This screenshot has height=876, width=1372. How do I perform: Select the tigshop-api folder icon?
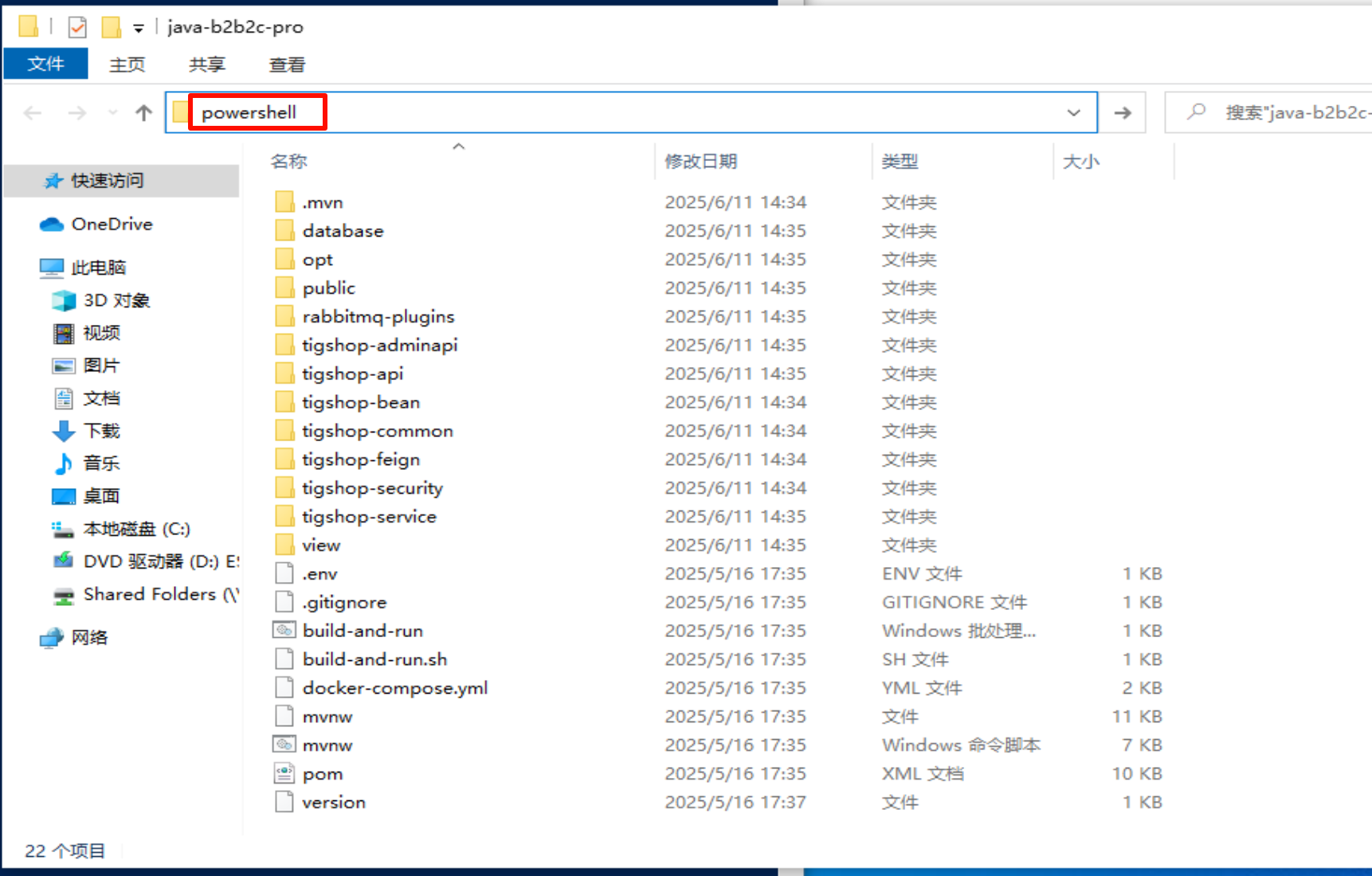284,374
